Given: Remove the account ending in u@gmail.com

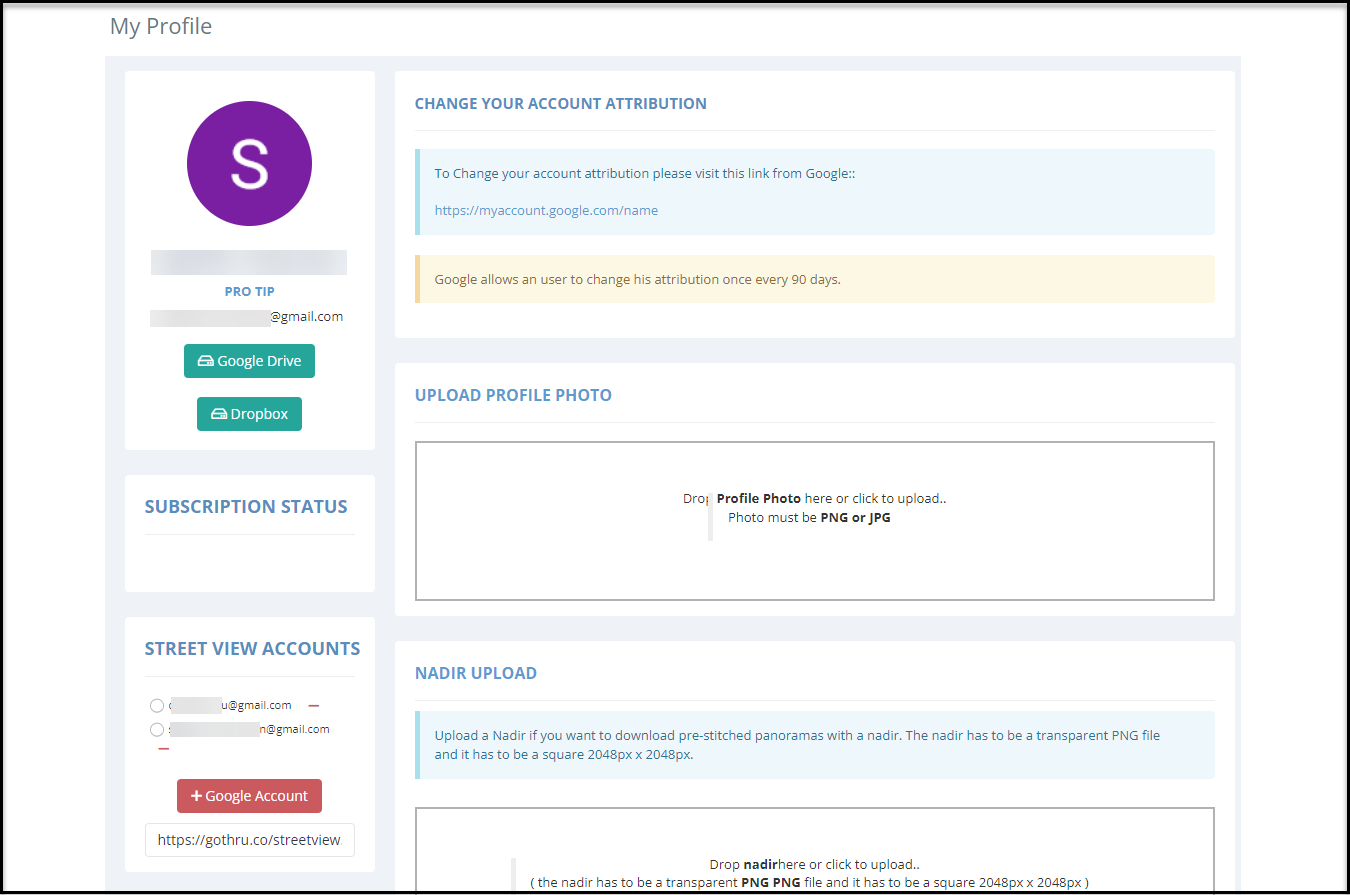Looking at the screenshot, I should click(313, 706).
